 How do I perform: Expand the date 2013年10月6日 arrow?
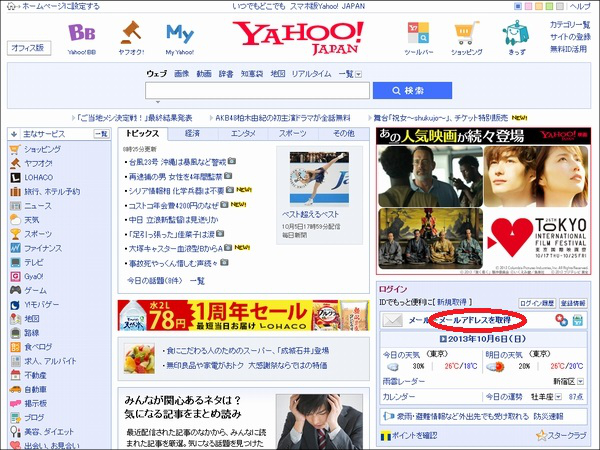pyautogui.click(x=443, y=339)
